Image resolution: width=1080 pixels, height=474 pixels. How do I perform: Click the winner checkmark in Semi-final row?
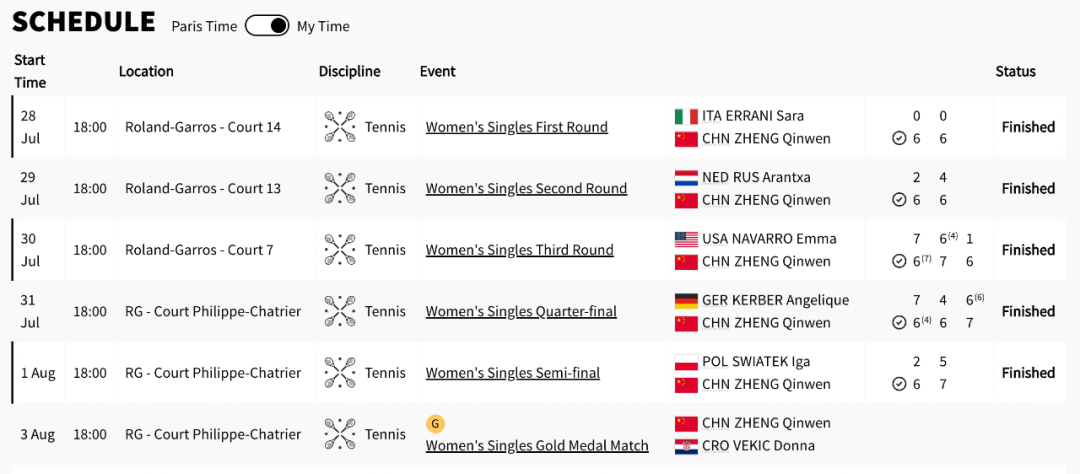(x=899, y=384)
